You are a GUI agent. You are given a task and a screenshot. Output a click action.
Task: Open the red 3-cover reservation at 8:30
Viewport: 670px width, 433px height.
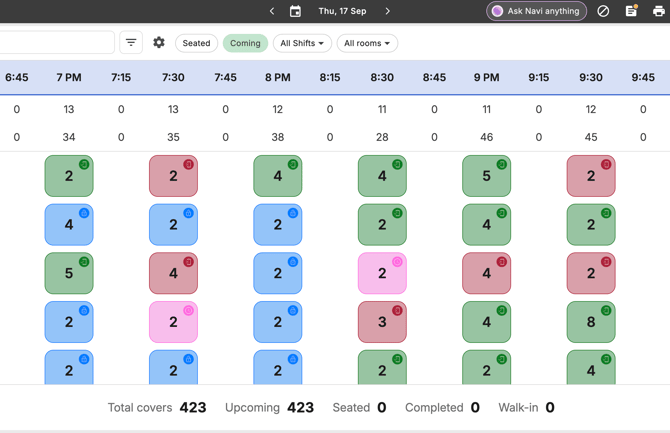pyautogui.click(x=382, y=322)
